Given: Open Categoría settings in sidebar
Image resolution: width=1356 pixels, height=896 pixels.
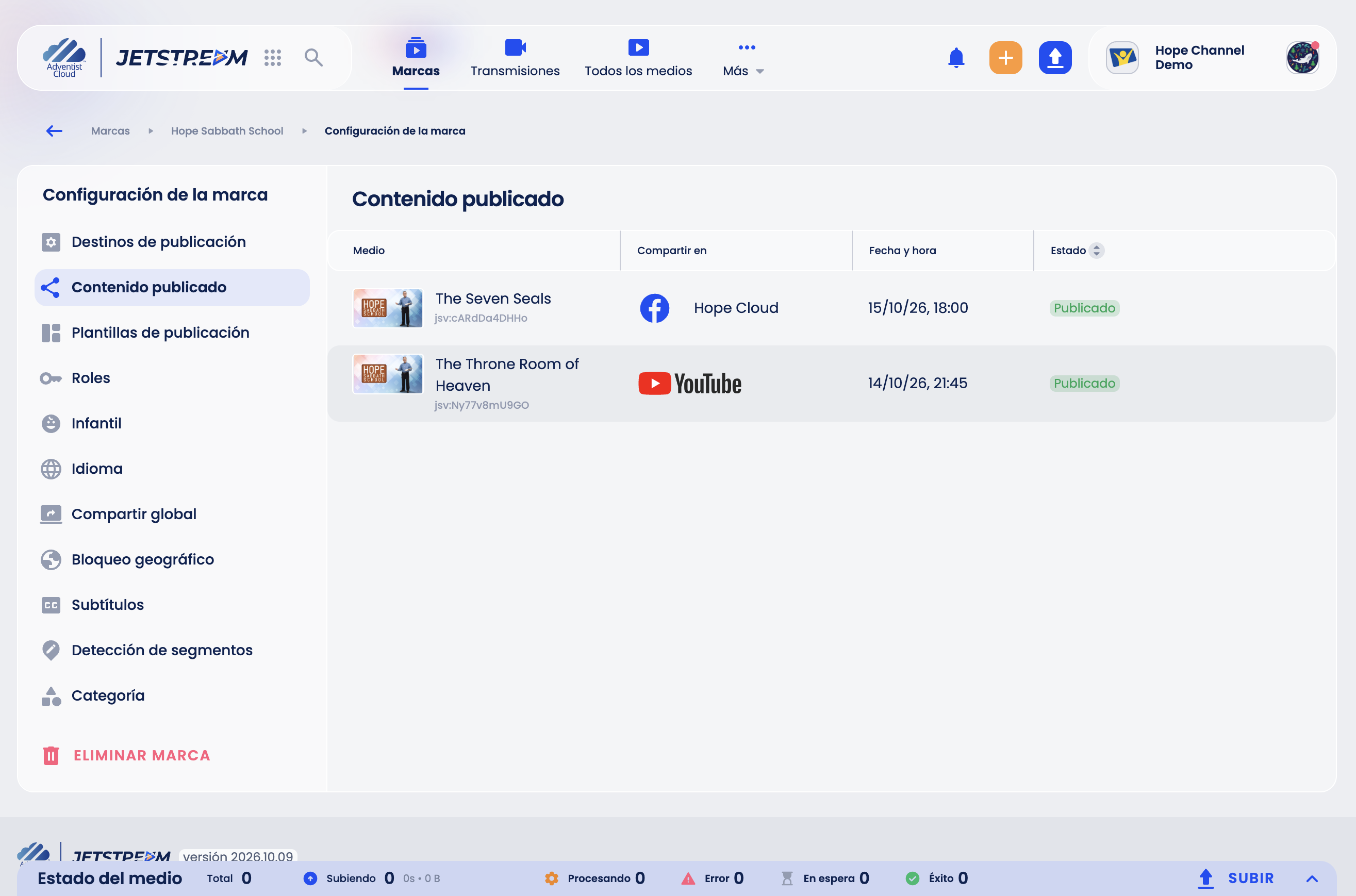Looking at the screenshot, I should [172, 695].
